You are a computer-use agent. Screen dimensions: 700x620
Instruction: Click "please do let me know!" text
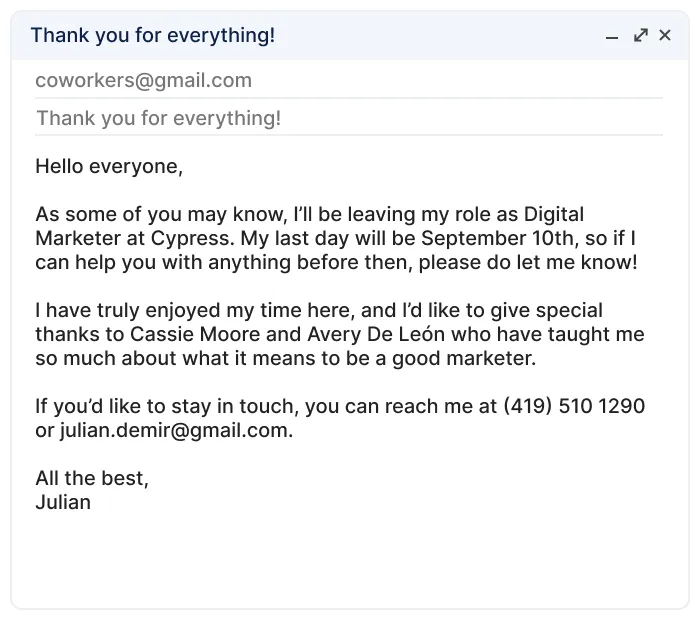pos(528,263)
